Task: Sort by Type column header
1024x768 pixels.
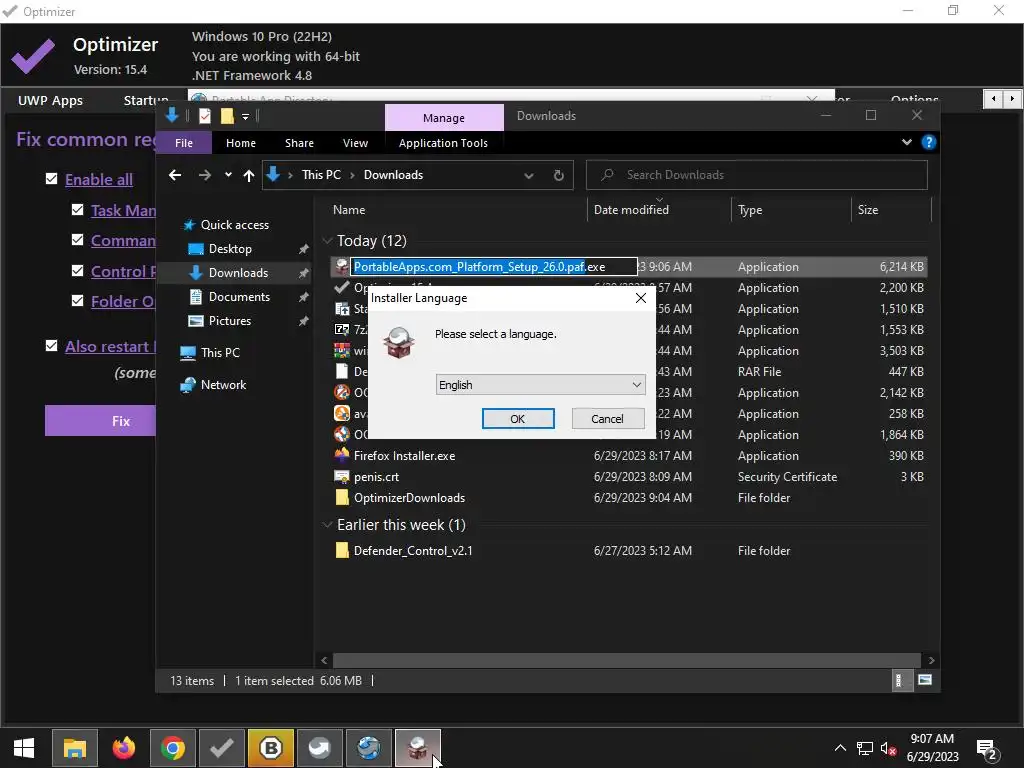Action: point(791,210)
